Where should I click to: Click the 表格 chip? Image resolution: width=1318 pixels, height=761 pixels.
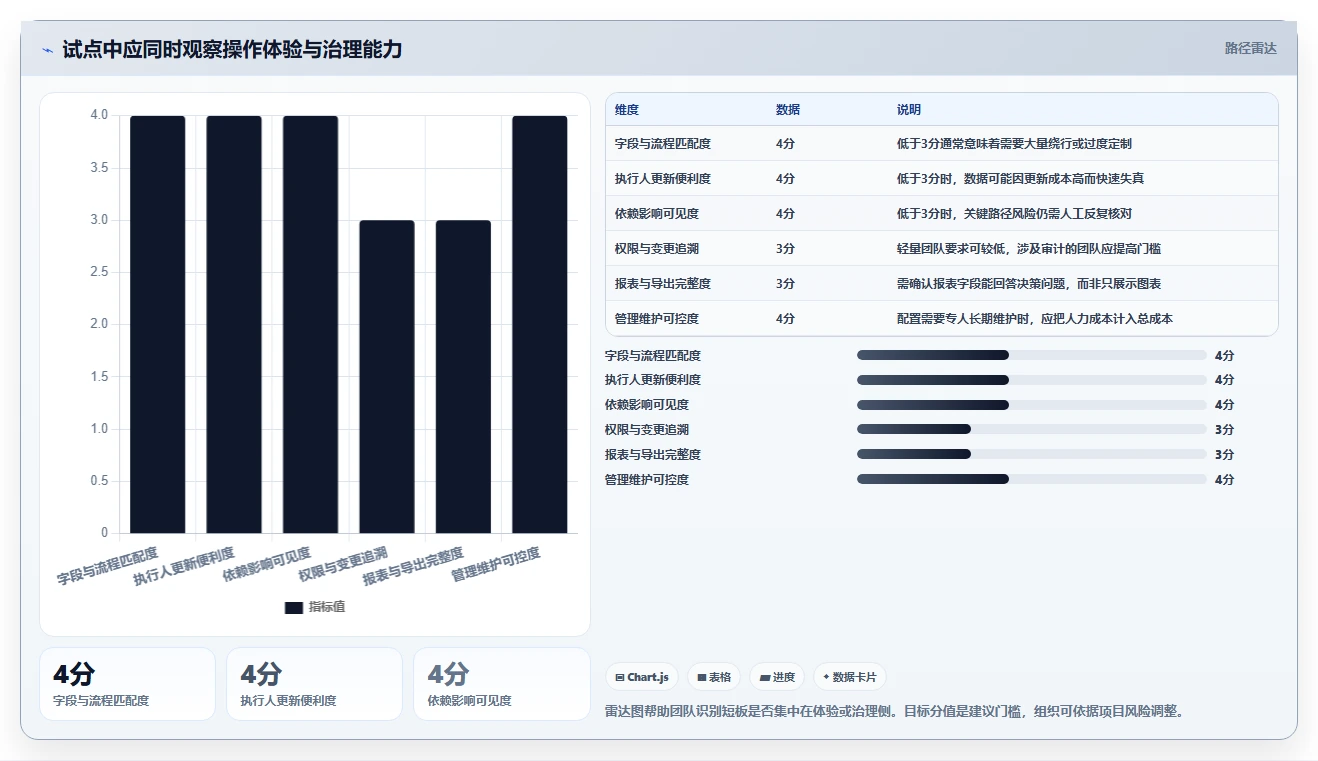[714, 677]
